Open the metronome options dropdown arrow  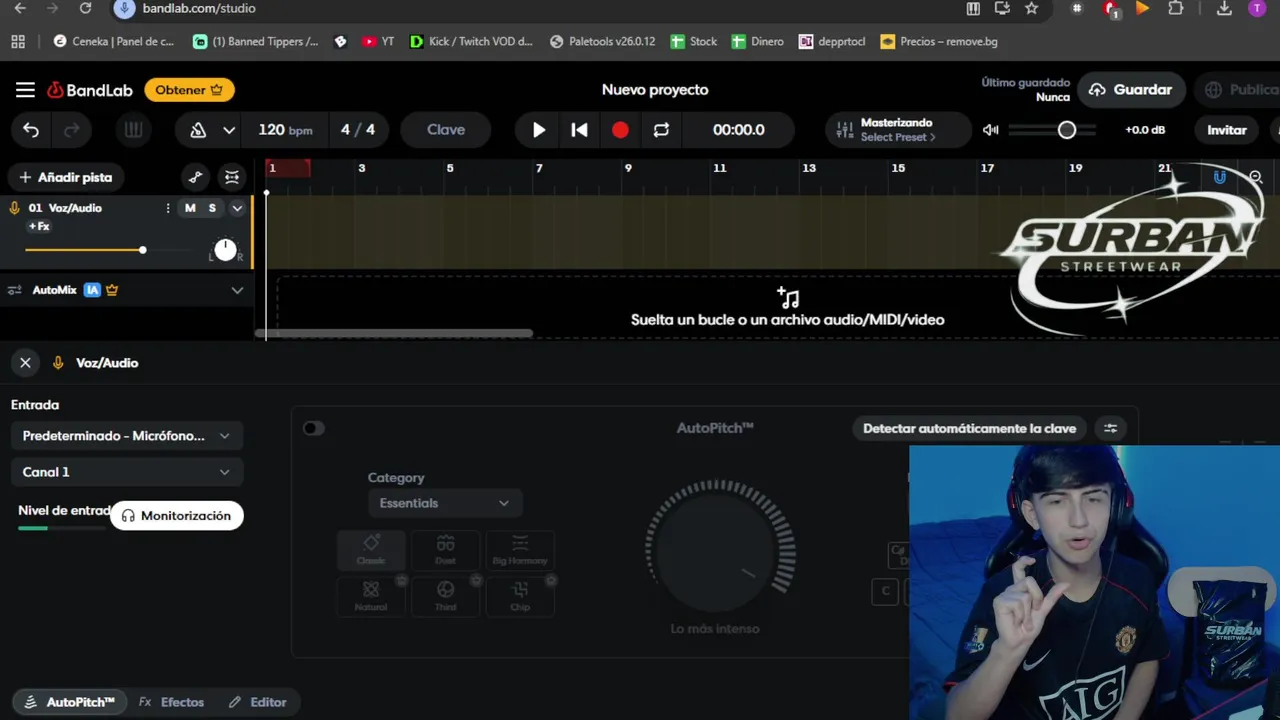tap(229, 130)
